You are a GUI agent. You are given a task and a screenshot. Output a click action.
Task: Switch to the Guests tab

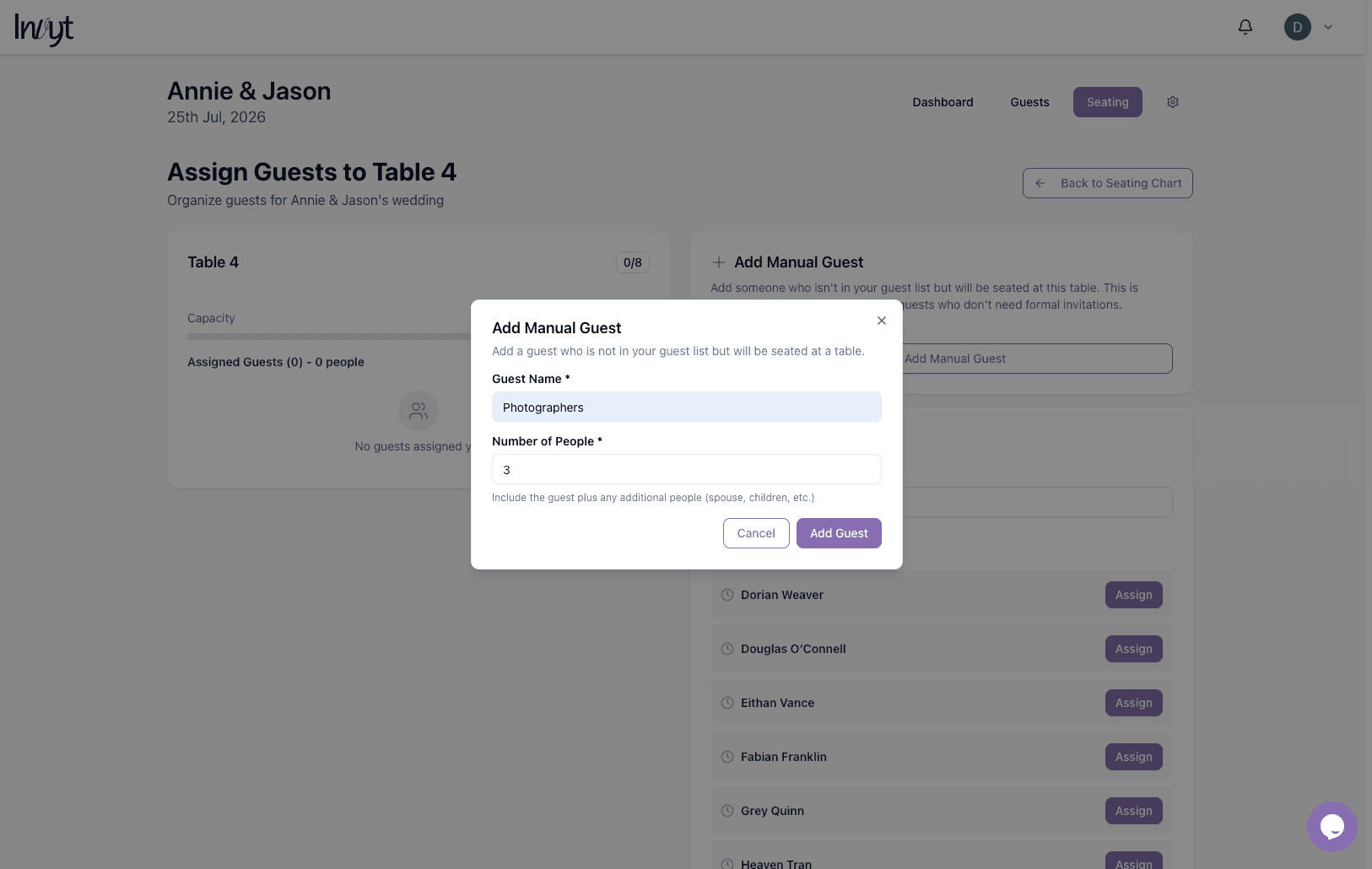(x=1029, y=101)
